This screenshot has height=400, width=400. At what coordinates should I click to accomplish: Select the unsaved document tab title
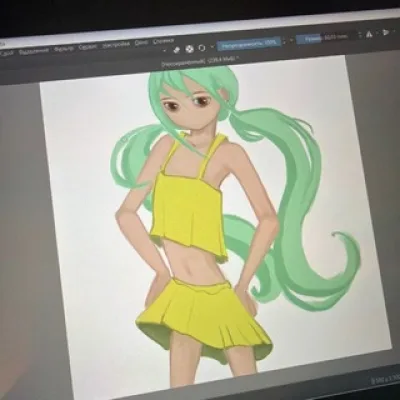click(x=201, y=61)
